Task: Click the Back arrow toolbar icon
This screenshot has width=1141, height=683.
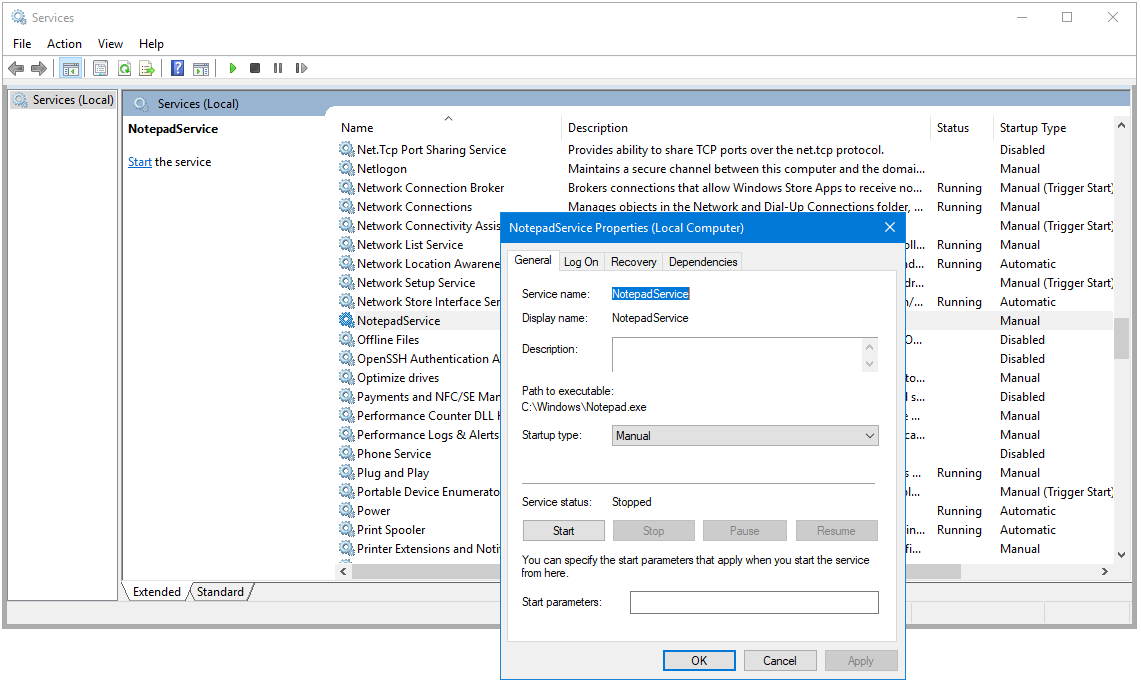Action: point(16,68)
